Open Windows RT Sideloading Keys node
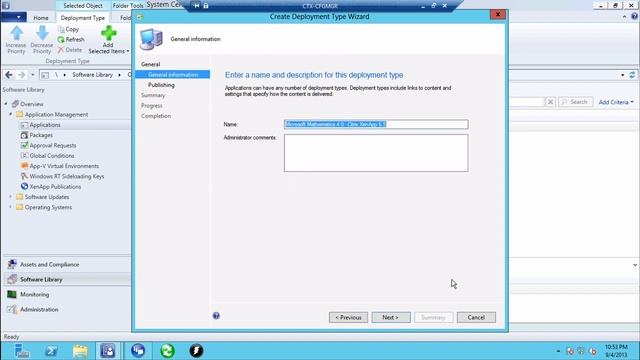 coord(67,176)
